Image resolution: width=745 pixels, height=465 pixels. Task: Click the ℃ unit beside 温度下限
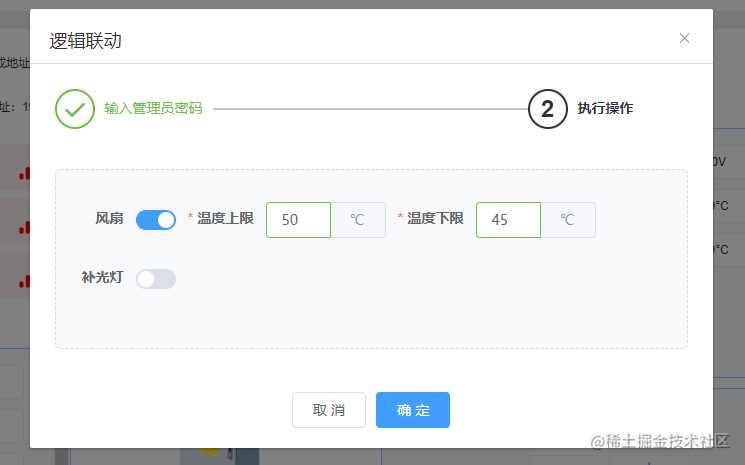tap(568, 220)
